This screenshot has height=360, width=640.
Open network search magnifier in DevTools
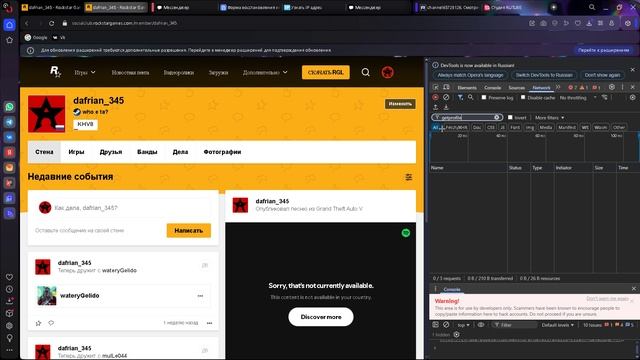coord(471,98)
